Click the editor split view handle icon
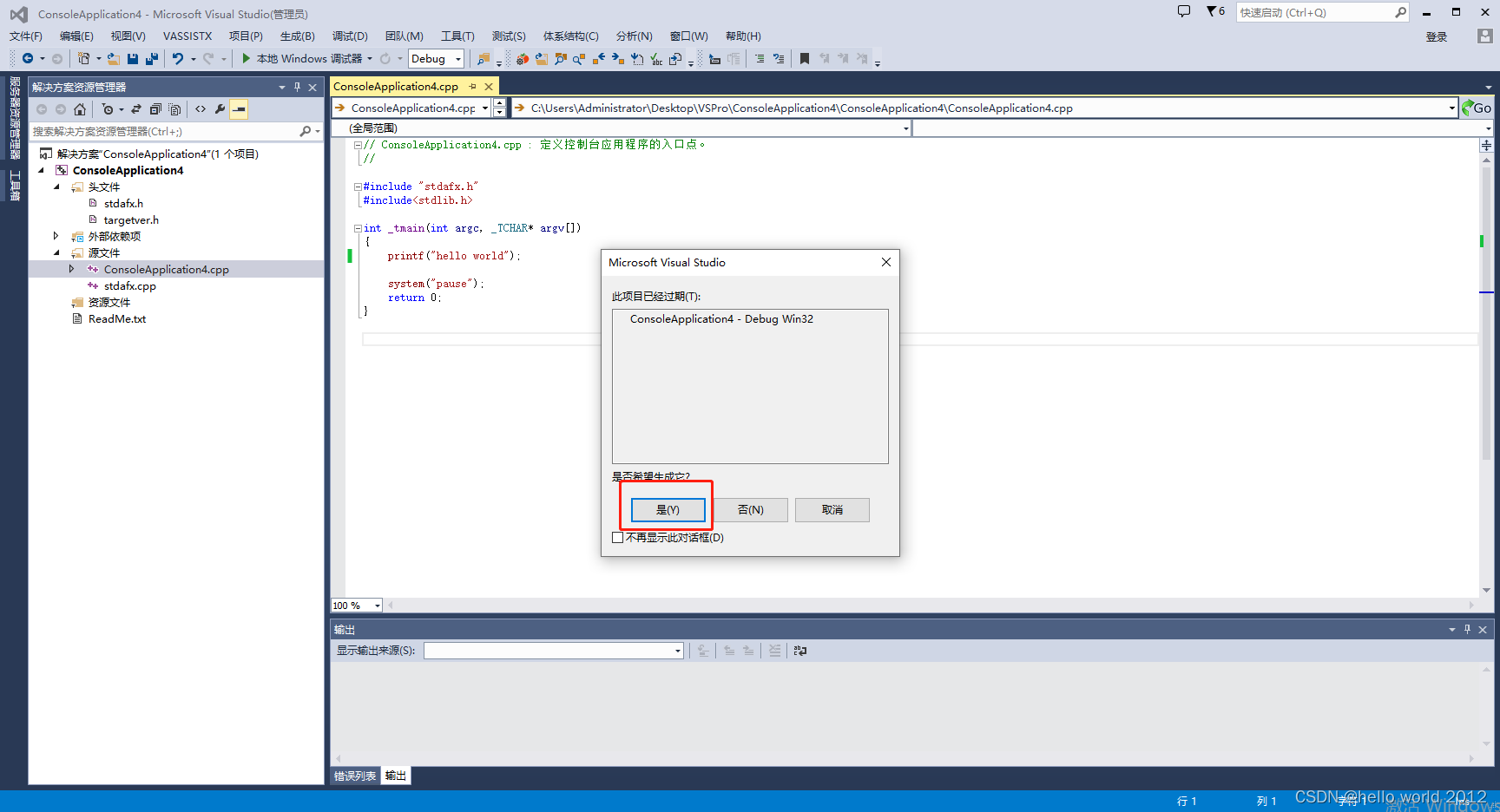 click(1487, 146)
